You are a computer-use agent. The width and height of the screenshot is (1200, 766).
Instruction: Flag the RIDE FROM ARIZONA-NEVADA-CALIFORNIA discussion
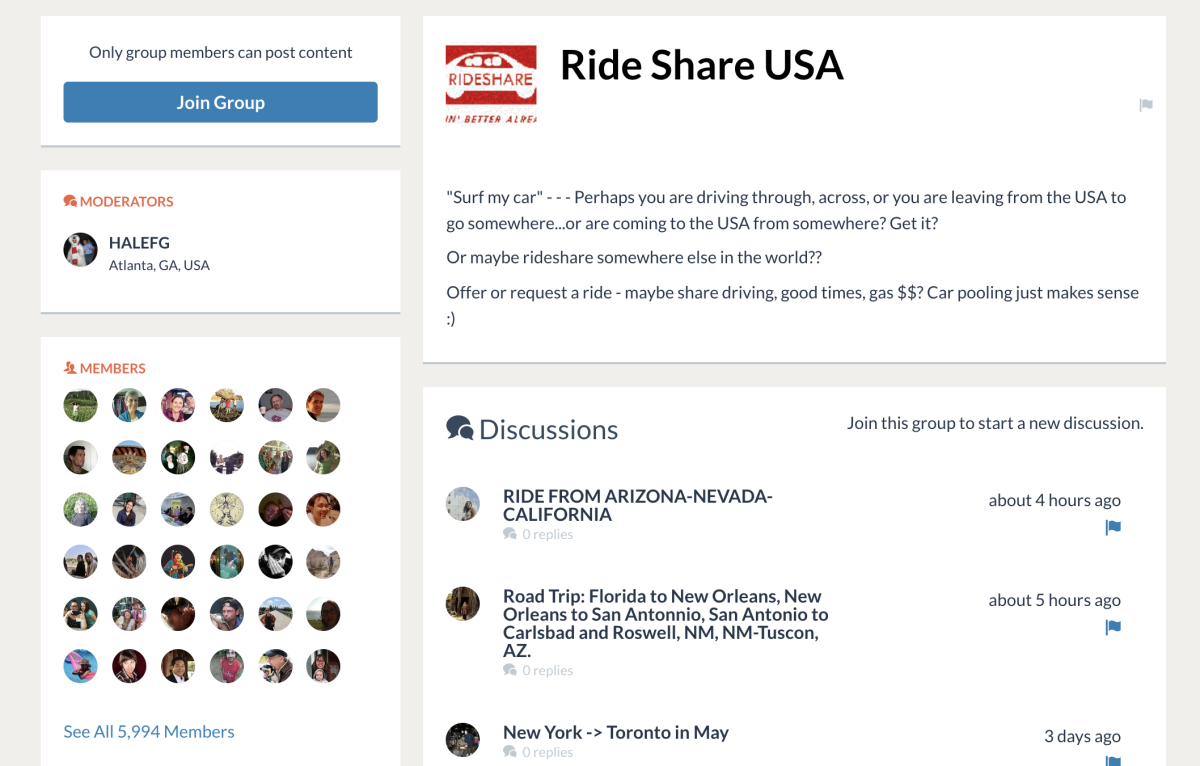(x=1112, y=528)
